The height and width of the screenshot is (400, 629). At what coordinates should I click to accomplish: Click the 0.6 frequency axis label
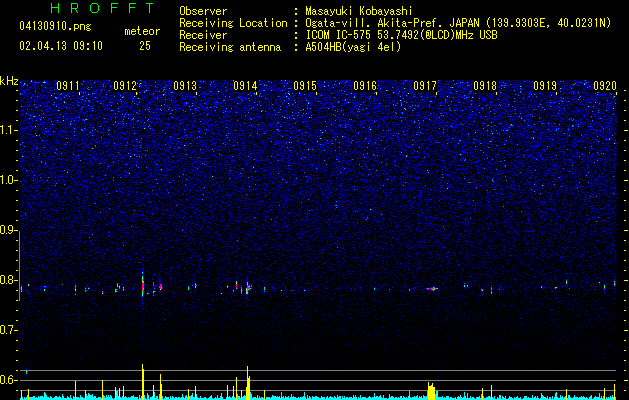pyautogui.click(x=8, y=380)
